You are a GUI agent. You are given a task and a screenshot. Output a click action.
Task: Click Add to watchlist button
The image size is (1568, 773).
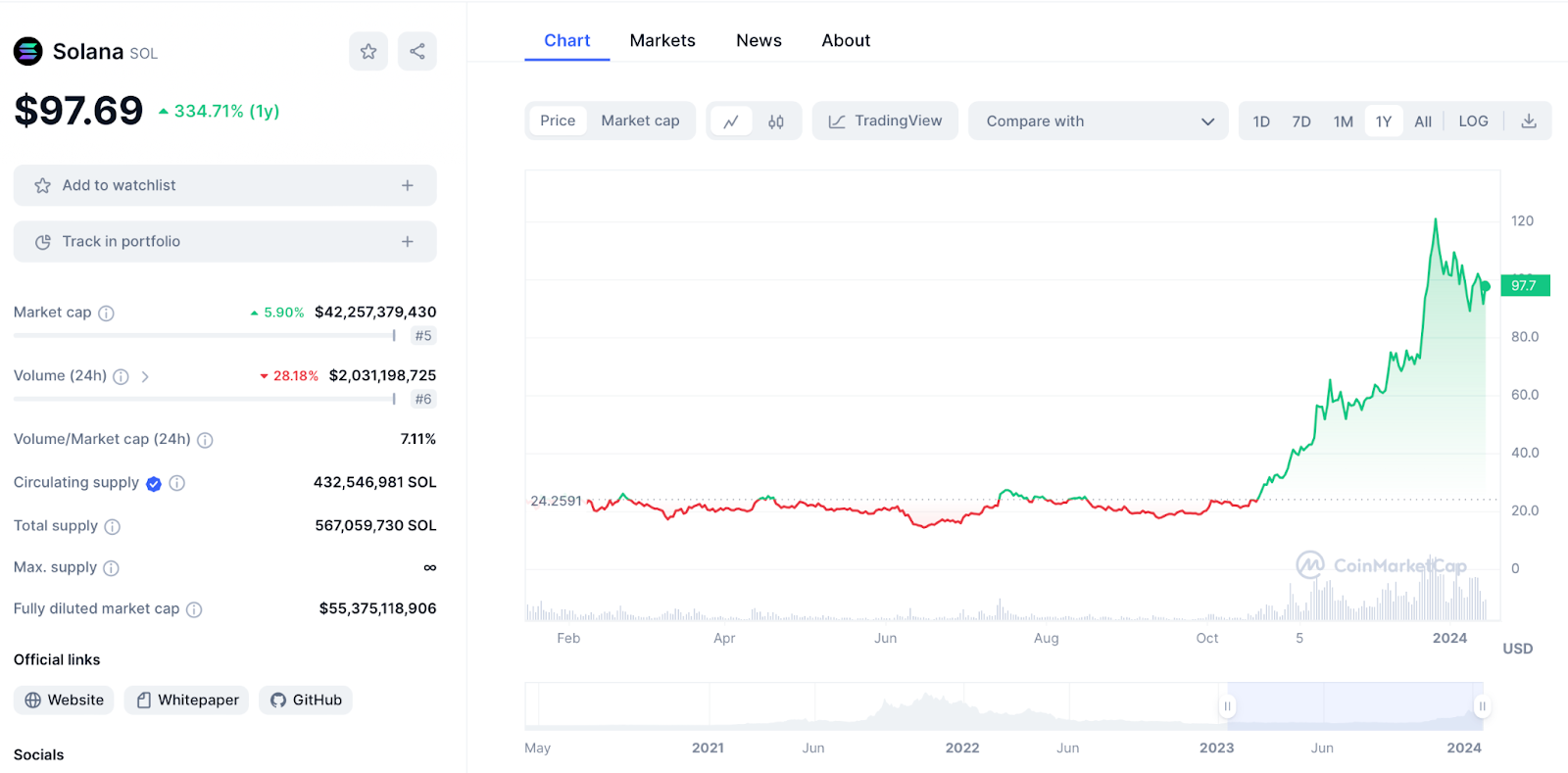[224, 185]
